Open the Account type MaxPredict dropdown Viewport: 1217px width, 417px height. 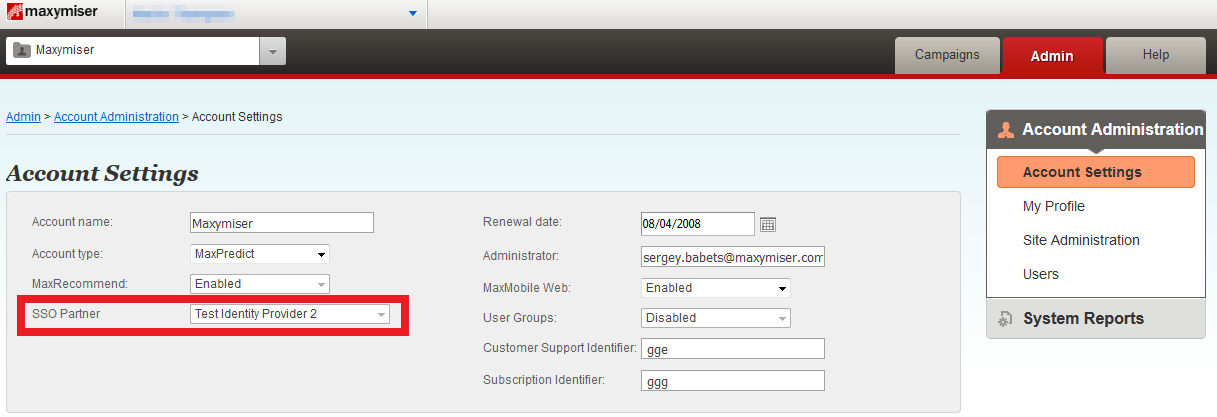tap(260, 254)
